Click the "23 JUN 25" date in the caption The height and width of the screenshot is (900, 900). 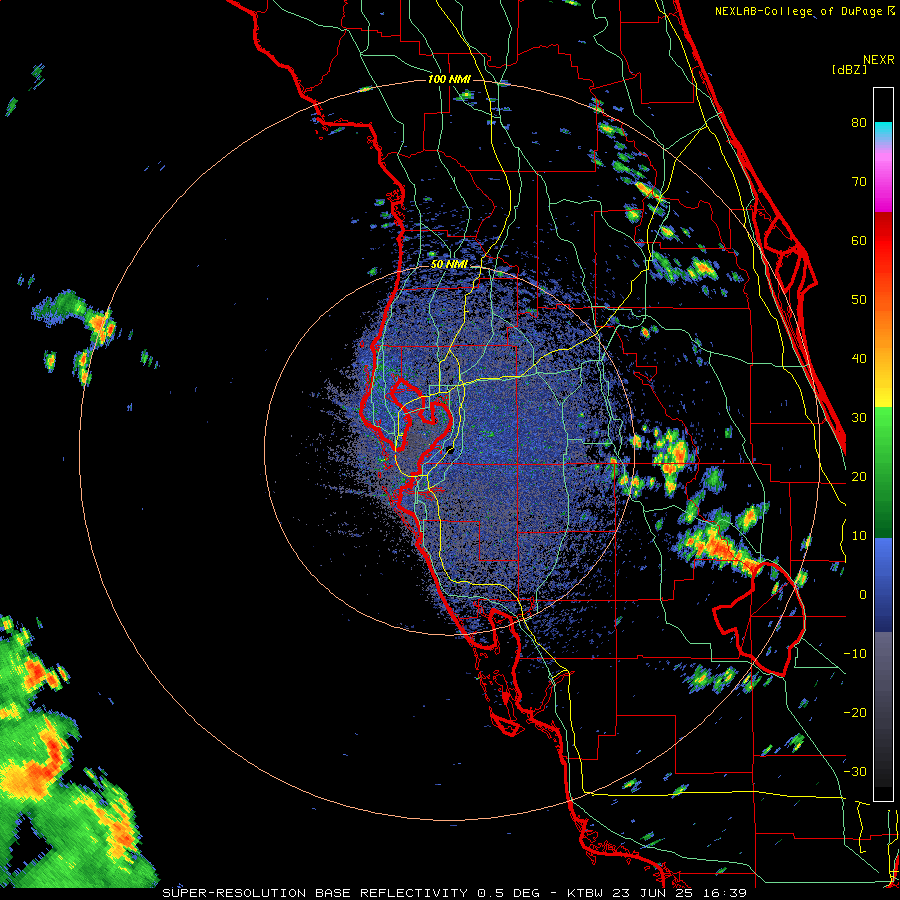tap(654, 893)
